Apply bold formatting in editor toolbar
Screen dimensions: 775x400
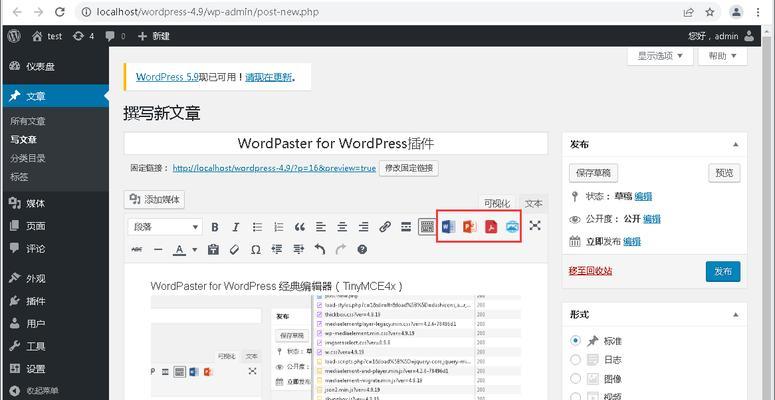click(x=215, y=227)
